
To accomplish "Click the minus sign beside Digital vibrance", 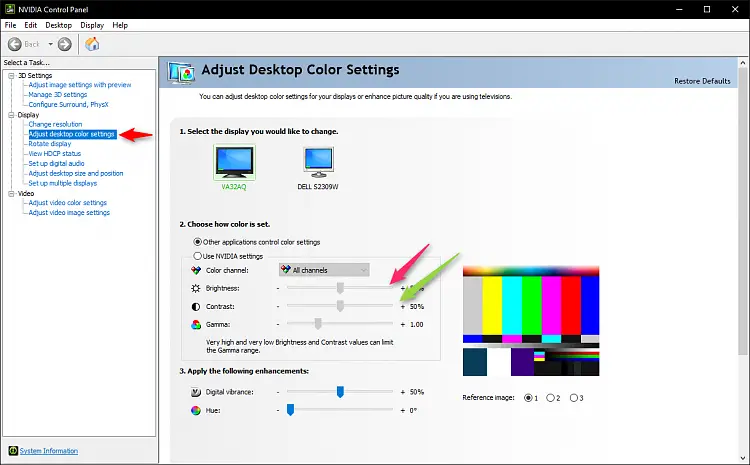I will 278,392.
